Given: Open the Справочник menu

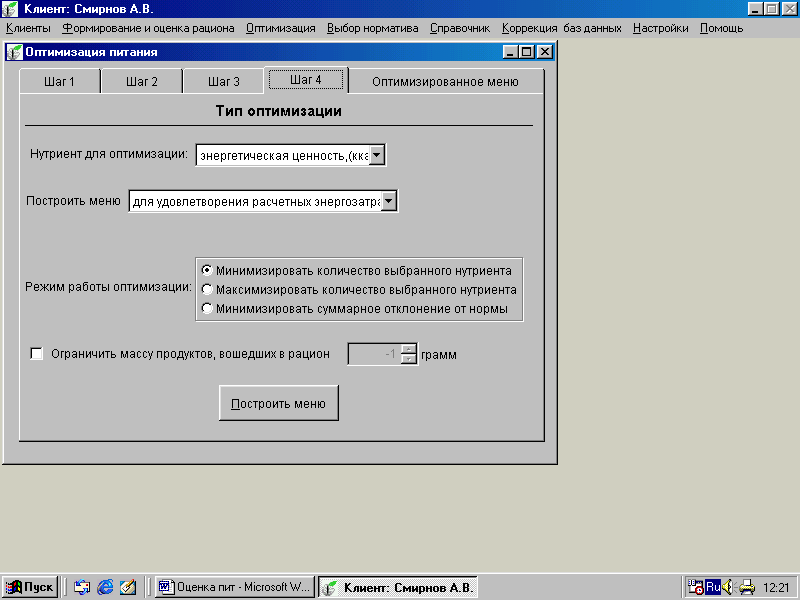Looking at the screenshot, I should click(460, 28).
